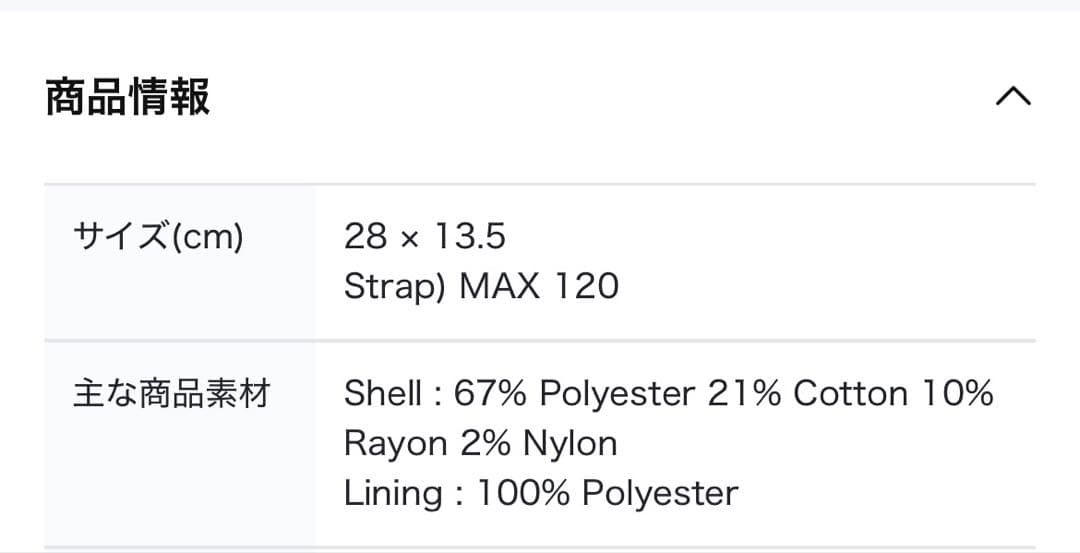
Task: Click the 100% Polyester lining text
Action: point(607,493)
